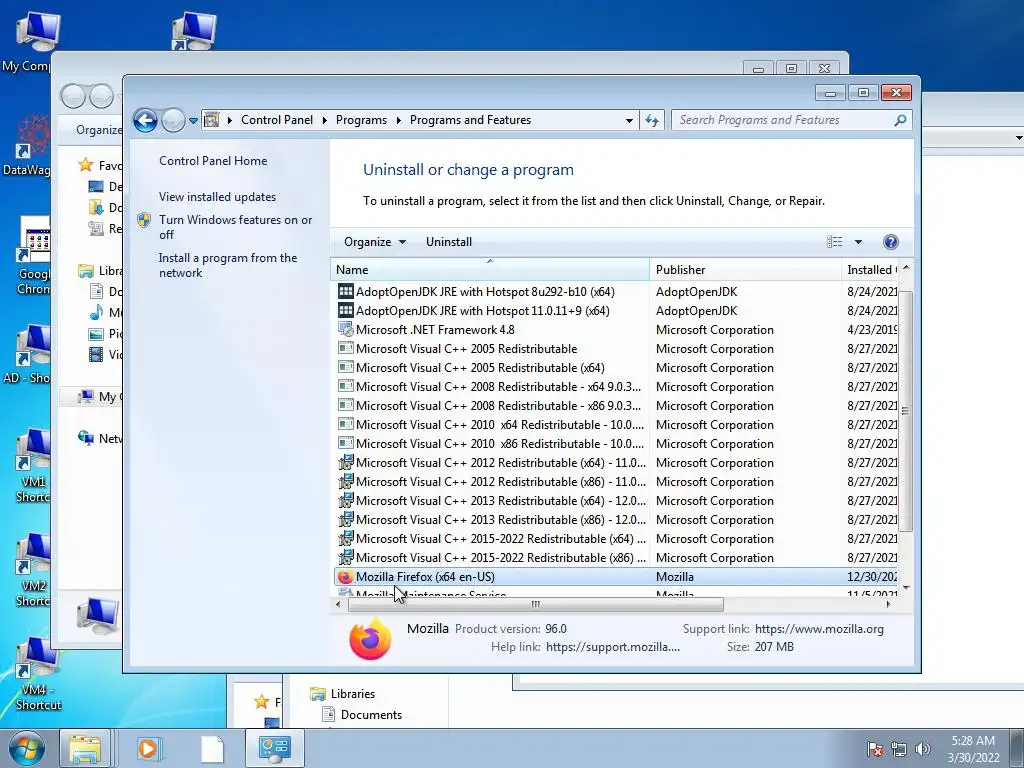The height and width of the screenshot is (768, 1024).
Task: Launch media player from taskbar
Action: click(x=148, y=748)
